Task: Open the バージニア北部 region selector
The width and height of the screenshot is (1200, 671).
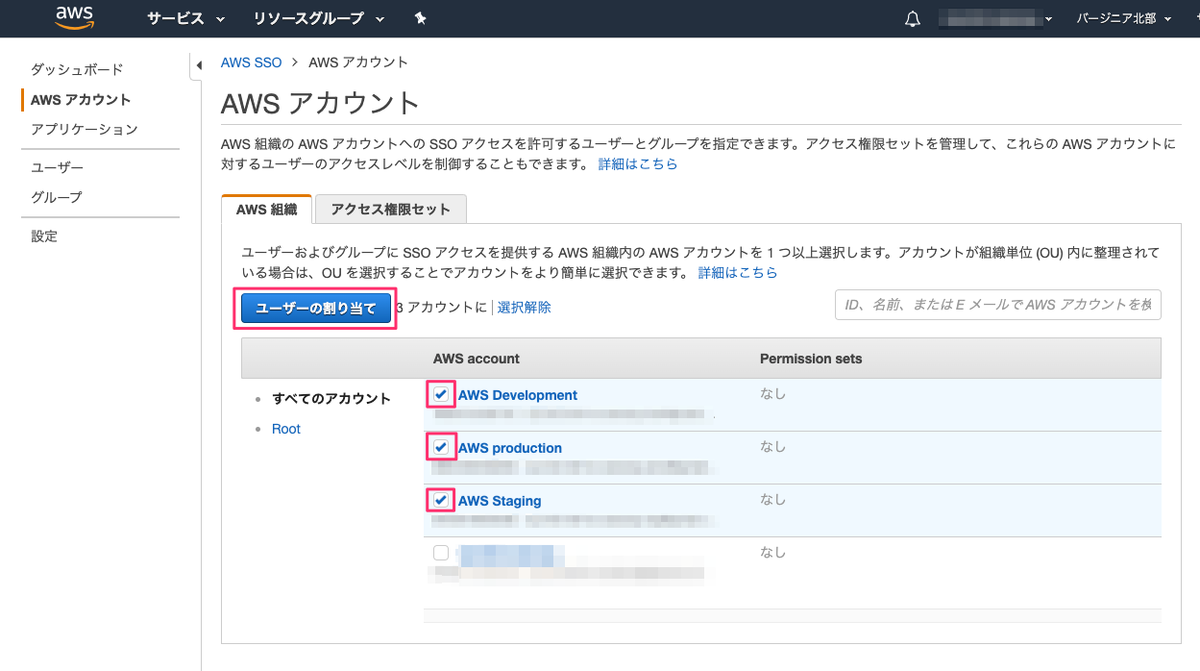Action: (x=1123, y=19)
